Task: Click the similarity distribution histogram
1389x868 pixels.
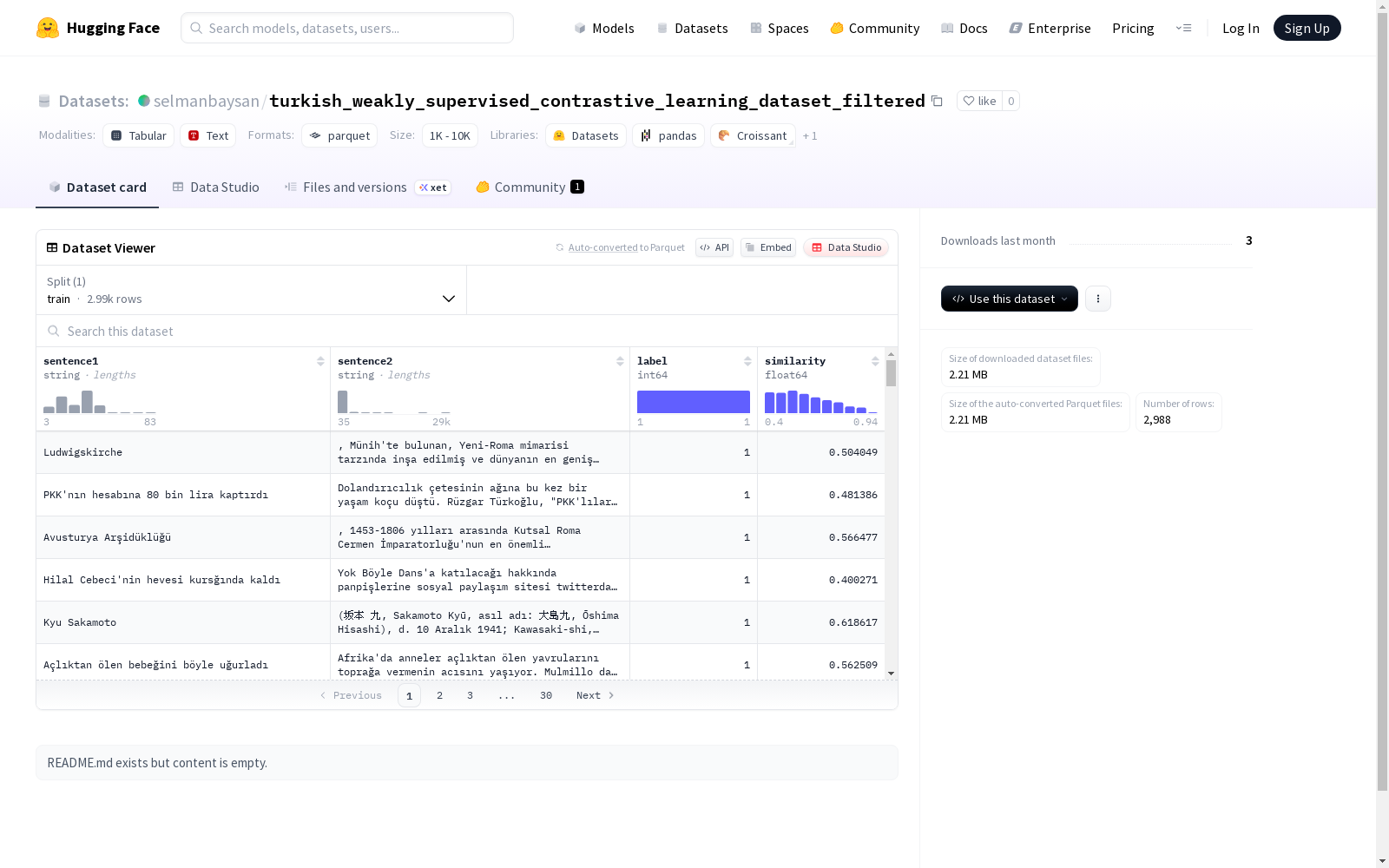Action: click(820, 402)
